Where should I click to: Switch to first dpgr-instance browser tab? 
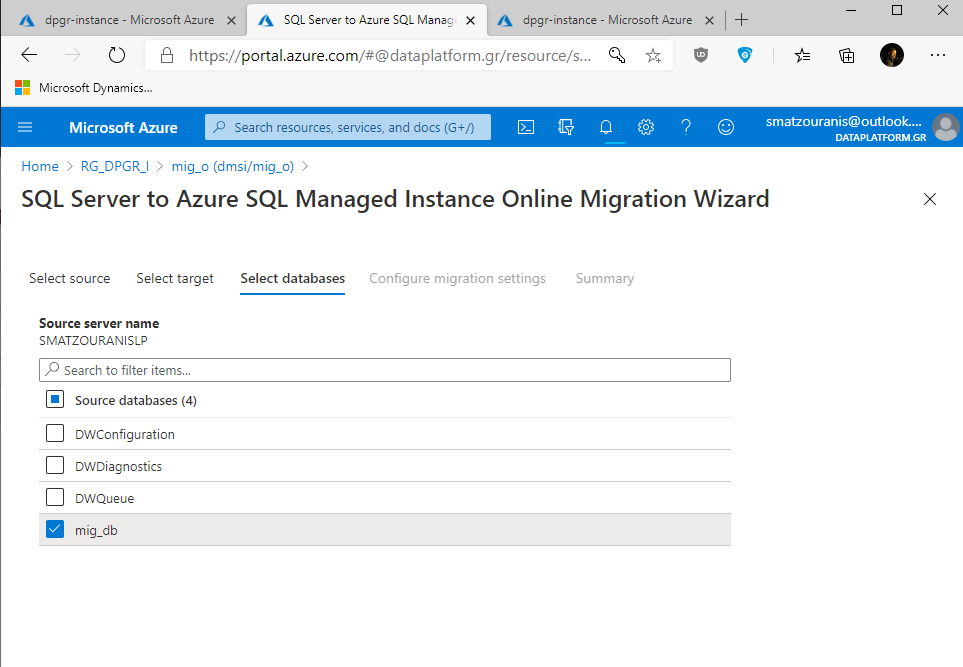coord(123,20)
